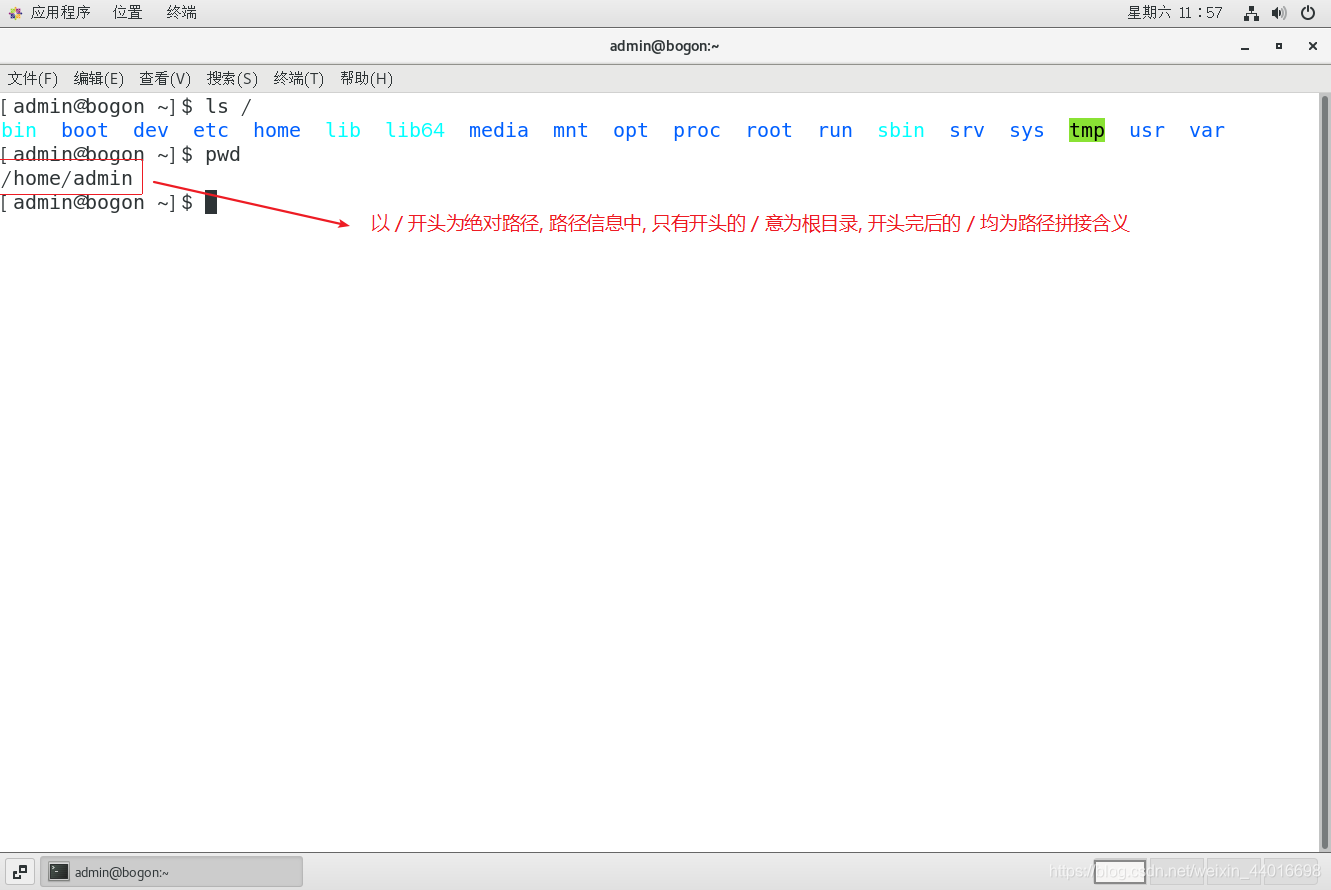The height and width of the screenshot is (890, 1331).
Task: Click the 'usr' directory name
Action: tap(1147, 130)
